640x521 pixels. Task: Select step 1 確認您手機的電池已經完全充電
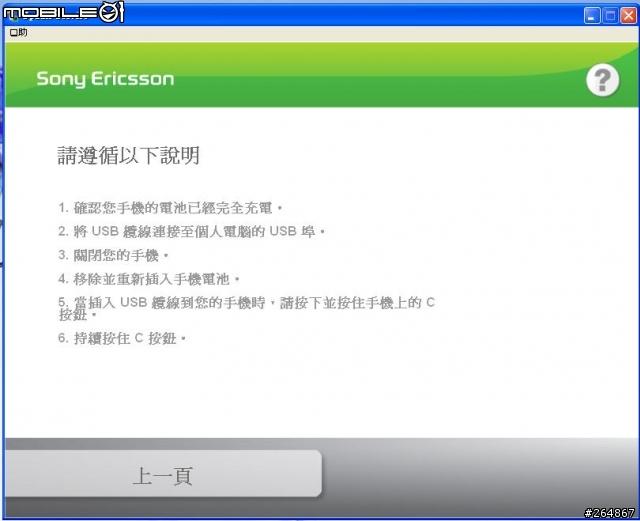point(170,208)
